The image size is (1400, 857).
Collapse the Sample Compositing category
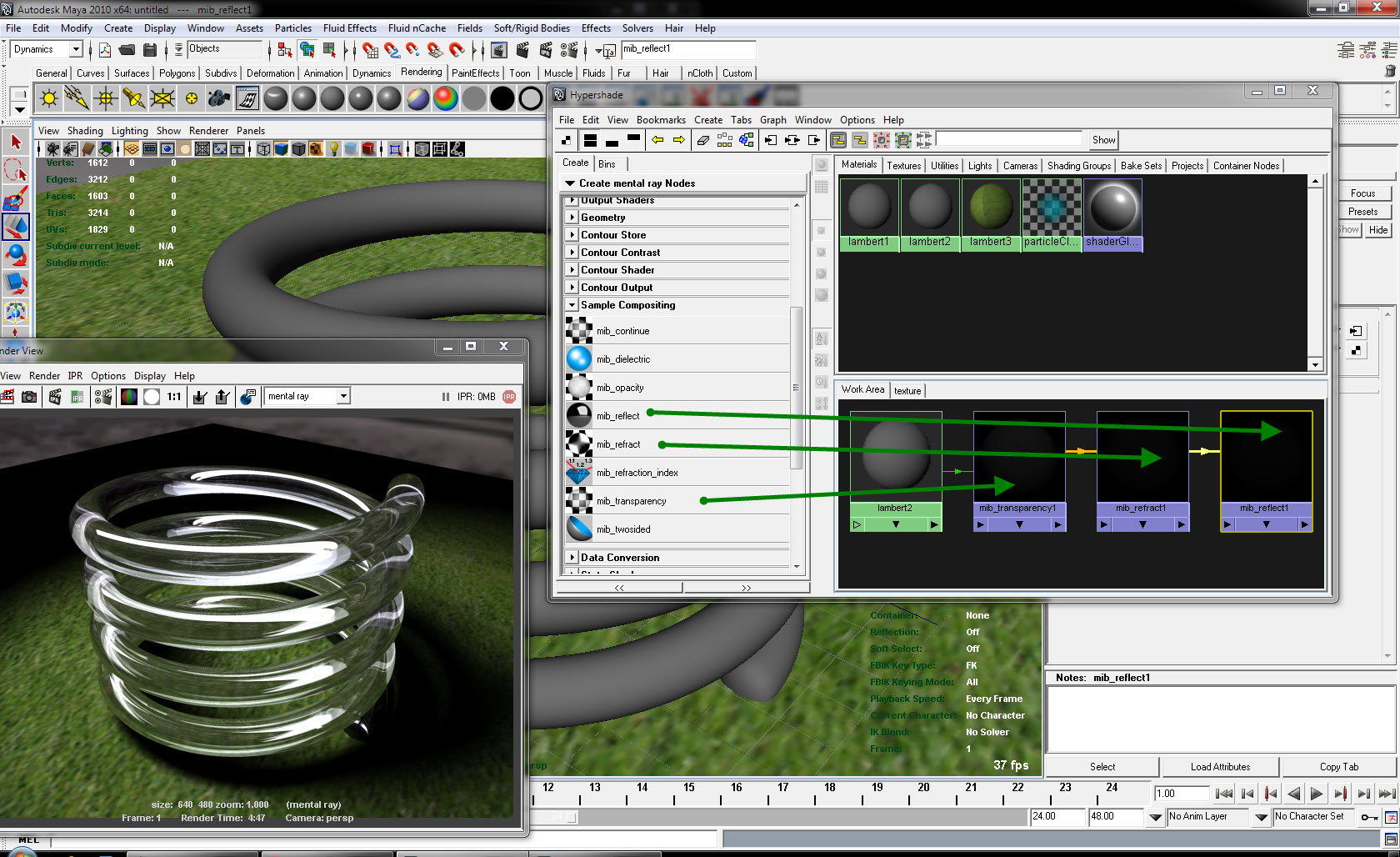572,305
